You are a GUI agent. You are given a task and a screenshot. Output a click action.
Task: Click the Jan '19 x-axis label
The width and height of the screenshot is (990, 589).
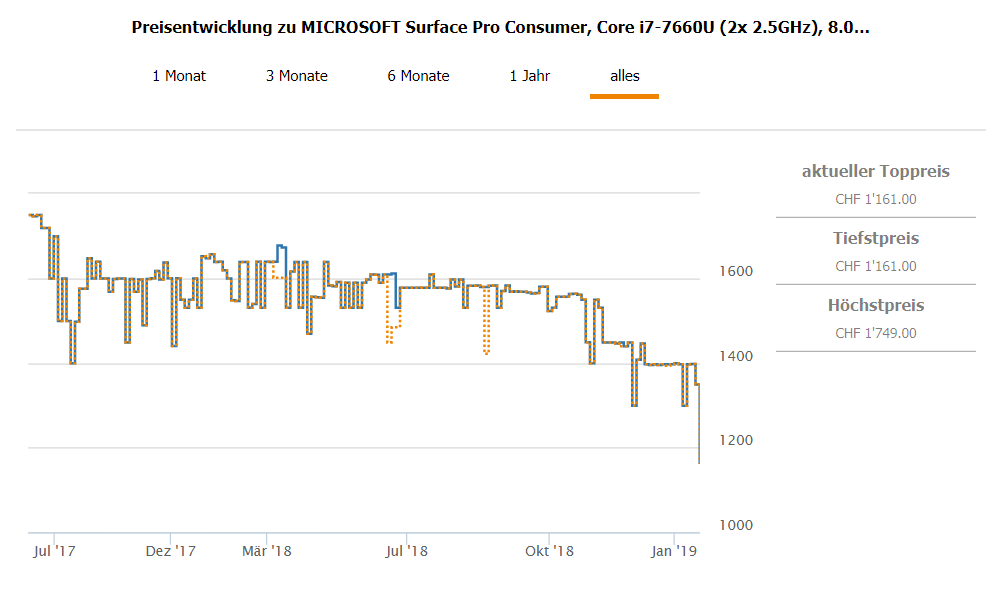(x=674, y=550)
